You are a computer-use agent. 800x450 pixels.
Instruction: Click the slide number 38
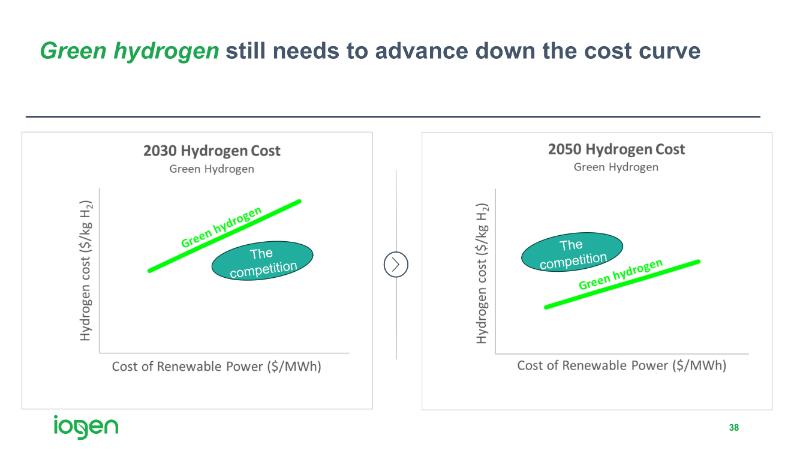[734, 428]
